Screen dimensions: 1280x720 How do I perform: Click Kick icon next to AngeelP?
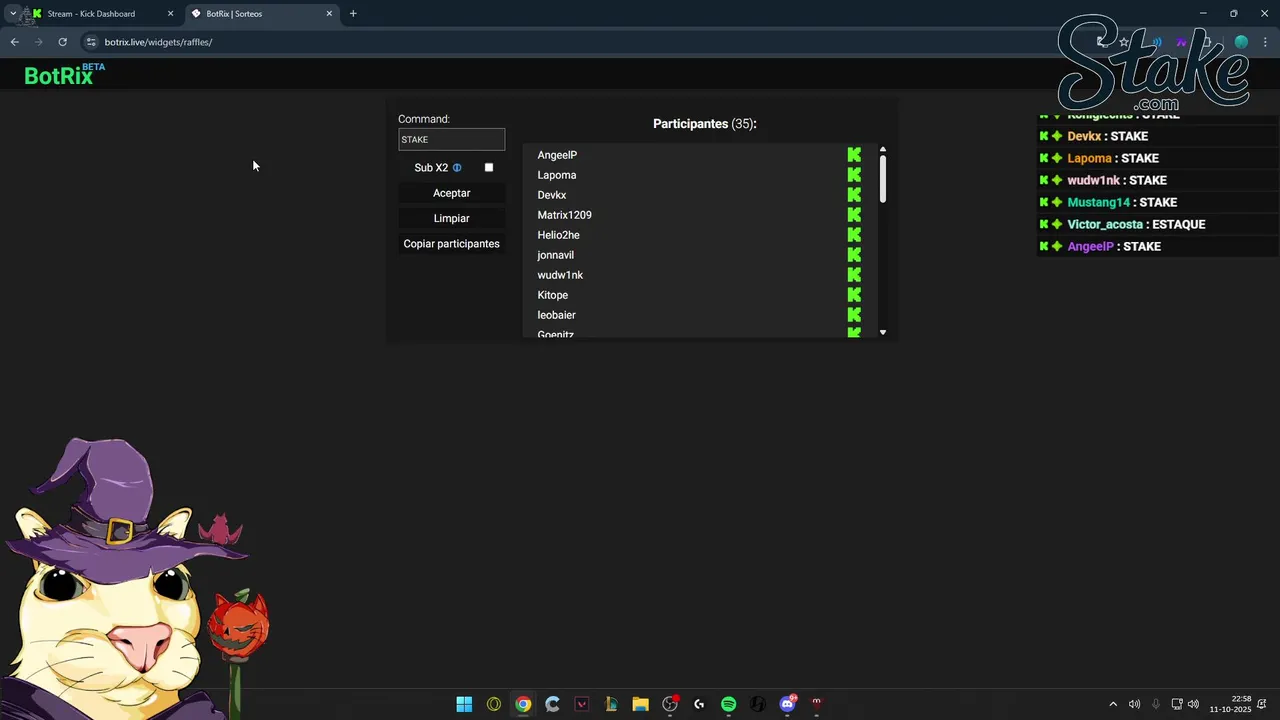[x=854, y=155]
